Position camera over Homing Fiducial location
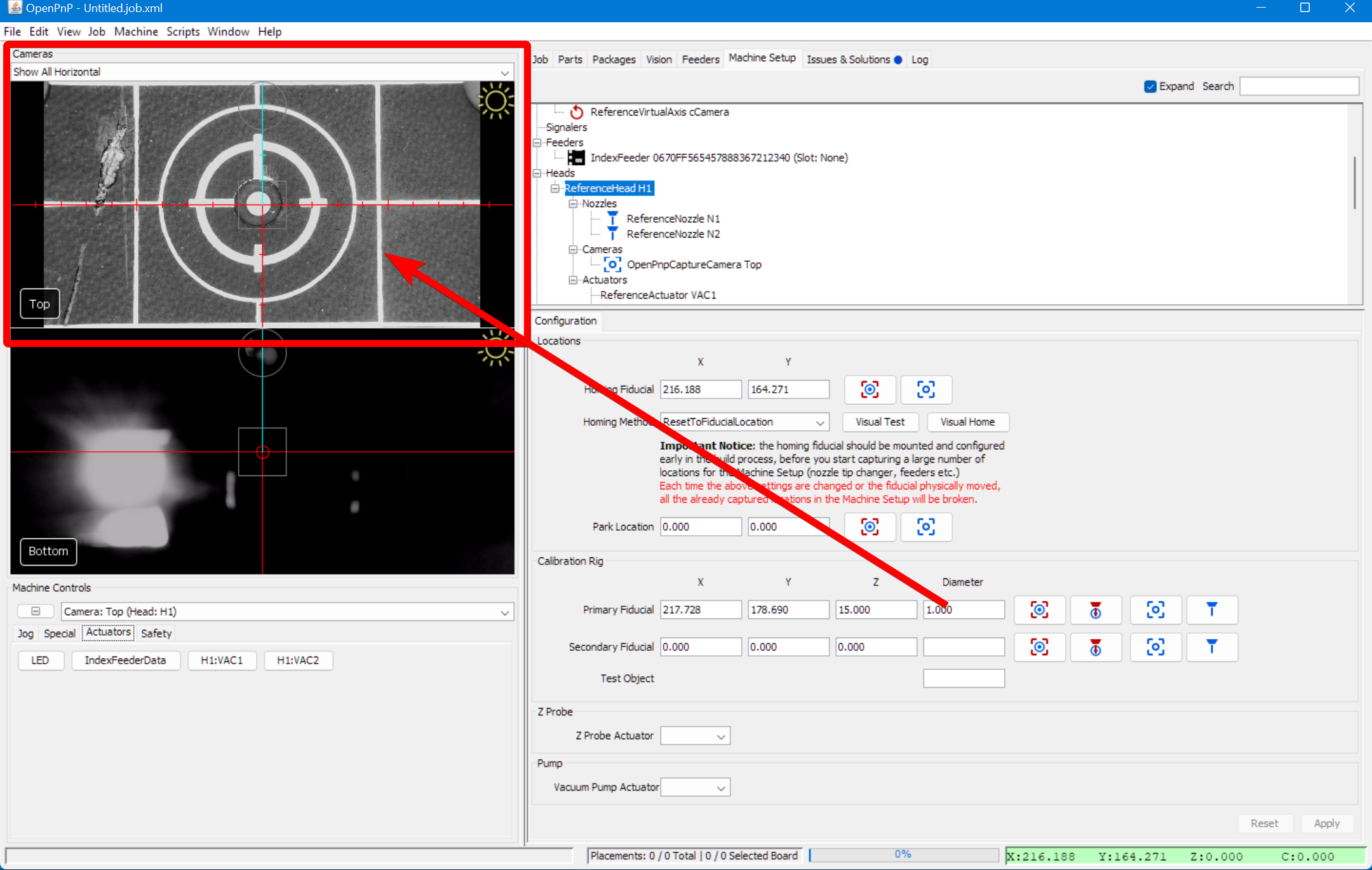1372x870 pixels. click(925, 390)
